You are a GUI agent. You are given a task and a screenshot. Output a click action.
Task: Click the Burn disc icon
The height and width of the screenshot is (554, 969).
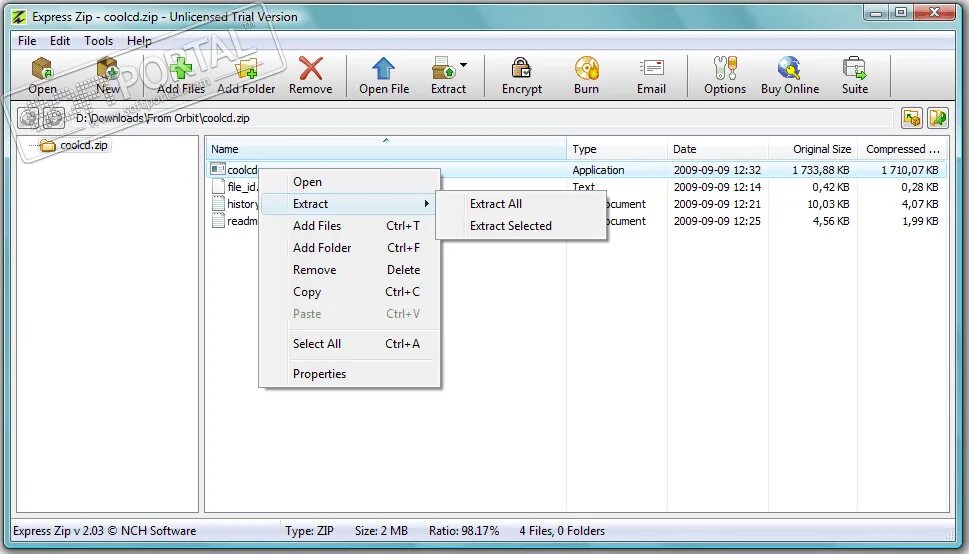[586, 69]
